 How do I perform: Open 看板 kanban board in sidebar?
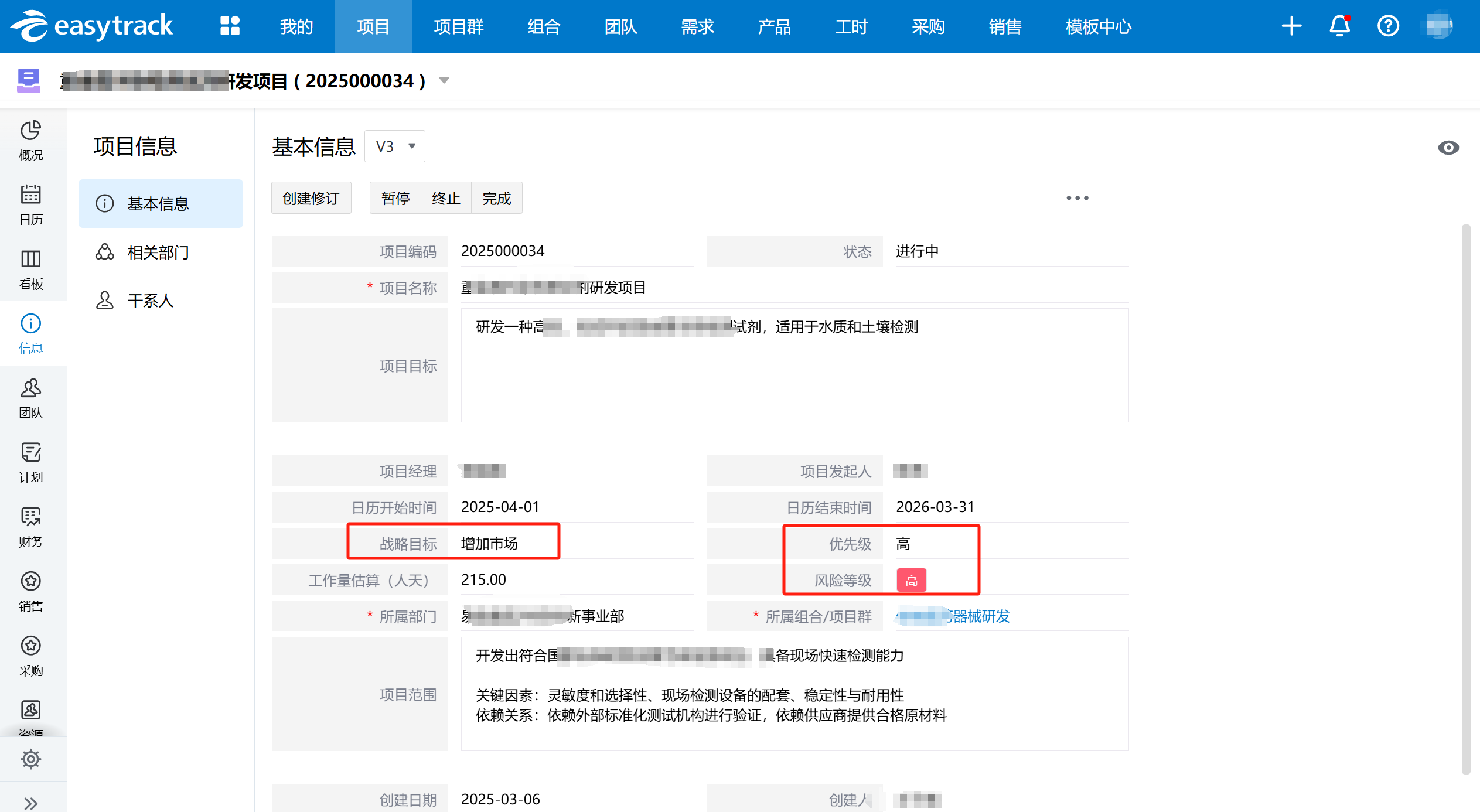tap(31, 269)
